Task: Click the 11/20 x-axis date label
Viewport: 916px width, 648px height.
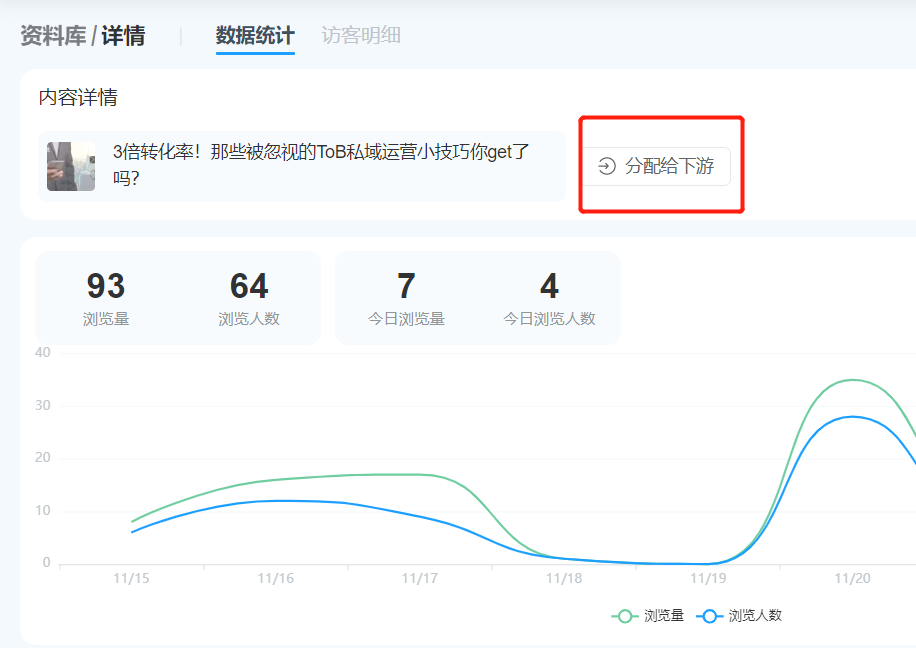Action: pyautogui.click(x=852, y=578)
